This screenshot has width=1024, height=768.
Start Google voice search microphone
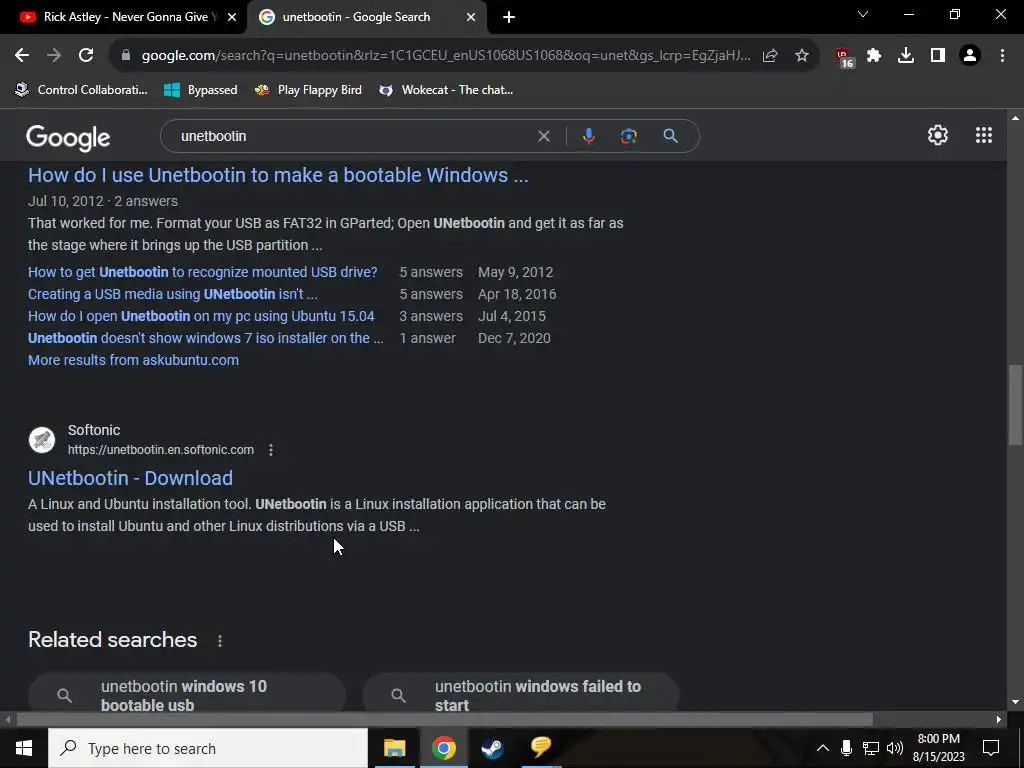click(588, 136)
